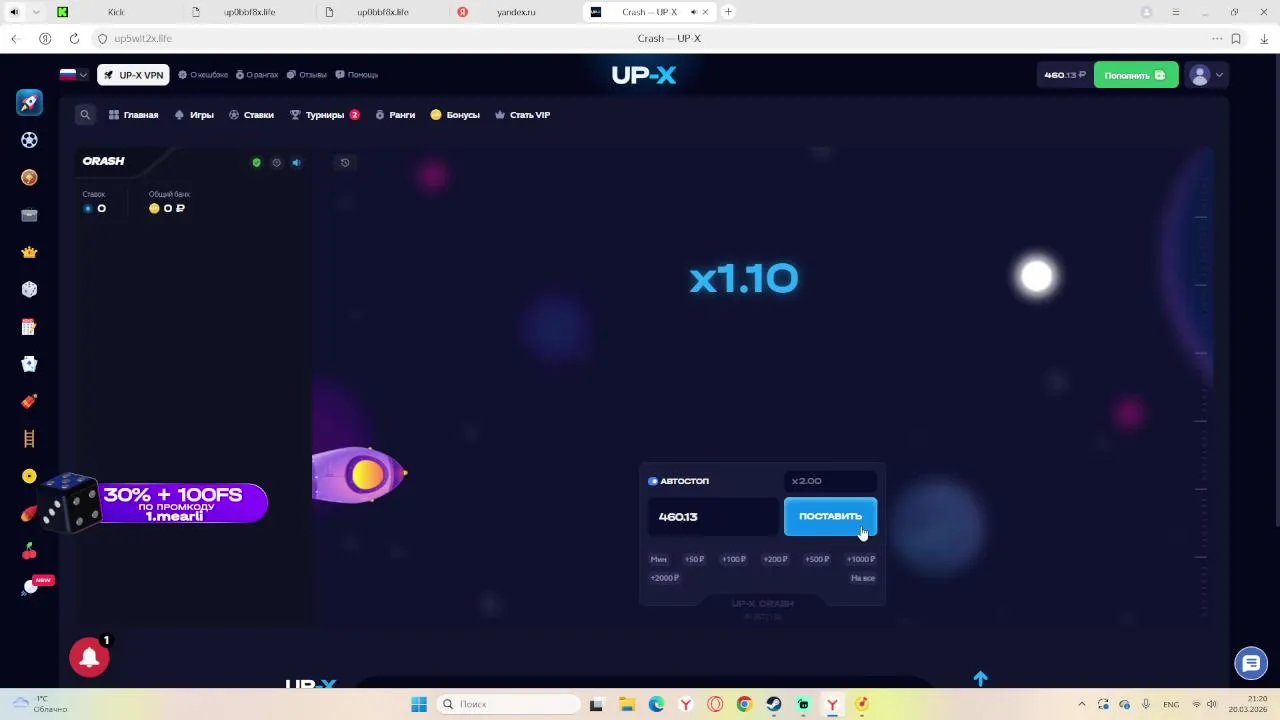
Task: Add +2000 ₽ to the bet
Action: pyautogui.click(x=664, y=578)
